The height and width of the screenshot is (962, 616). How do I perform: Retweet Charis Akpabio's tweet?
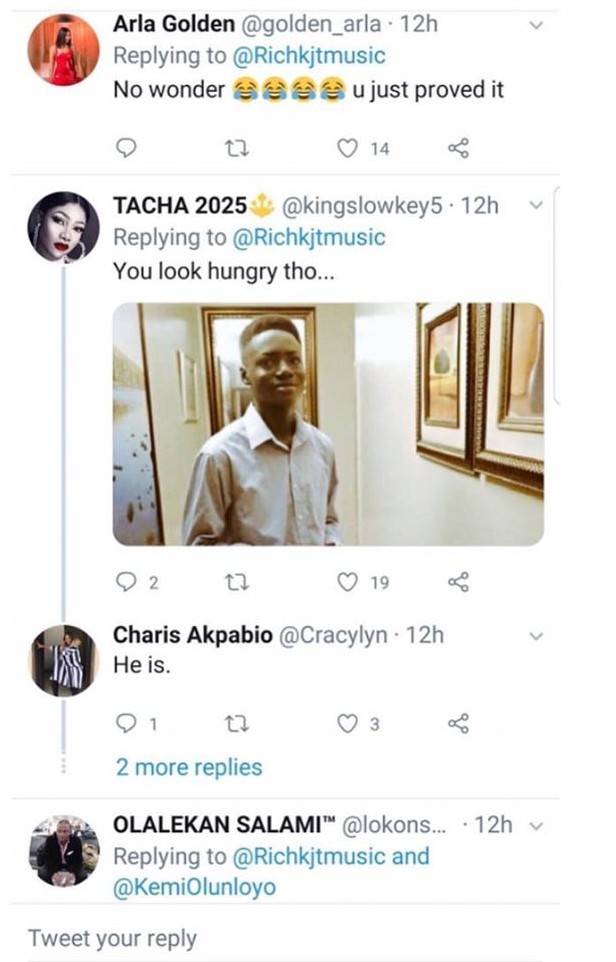pos(235,723)
